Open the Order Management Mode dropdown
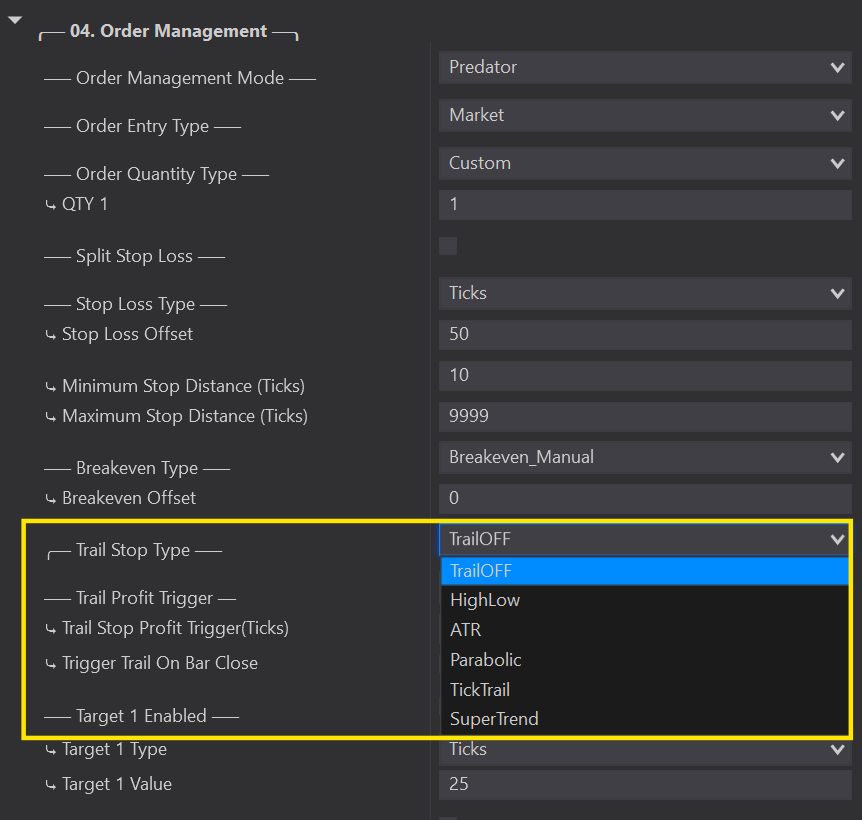Viewport: 862px width, 820px height. tap(644, 68)
